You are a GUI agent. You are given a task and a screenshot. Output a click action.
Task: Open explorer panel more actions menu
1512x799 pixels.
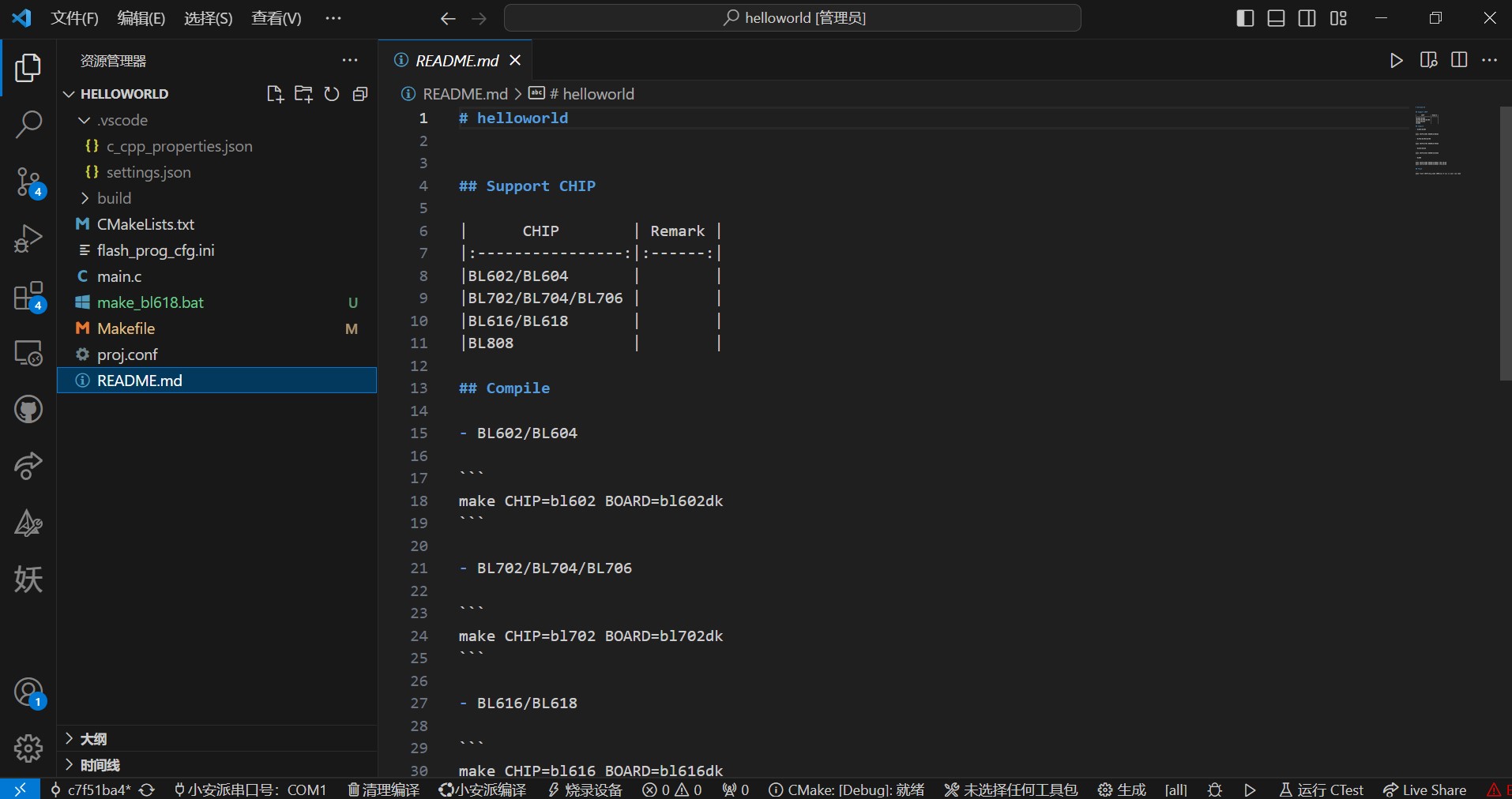pos(350,61)
